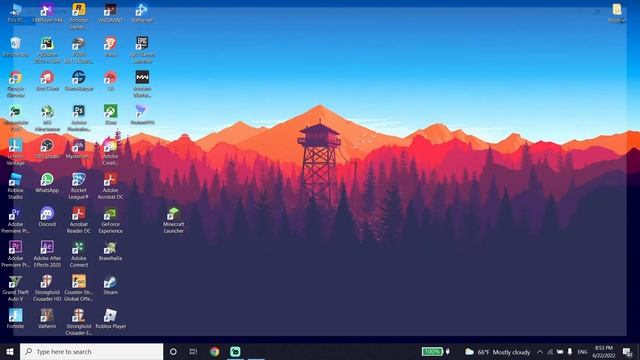
Task: Open the Brave browser shortcut
Action: tap(110, 47)
